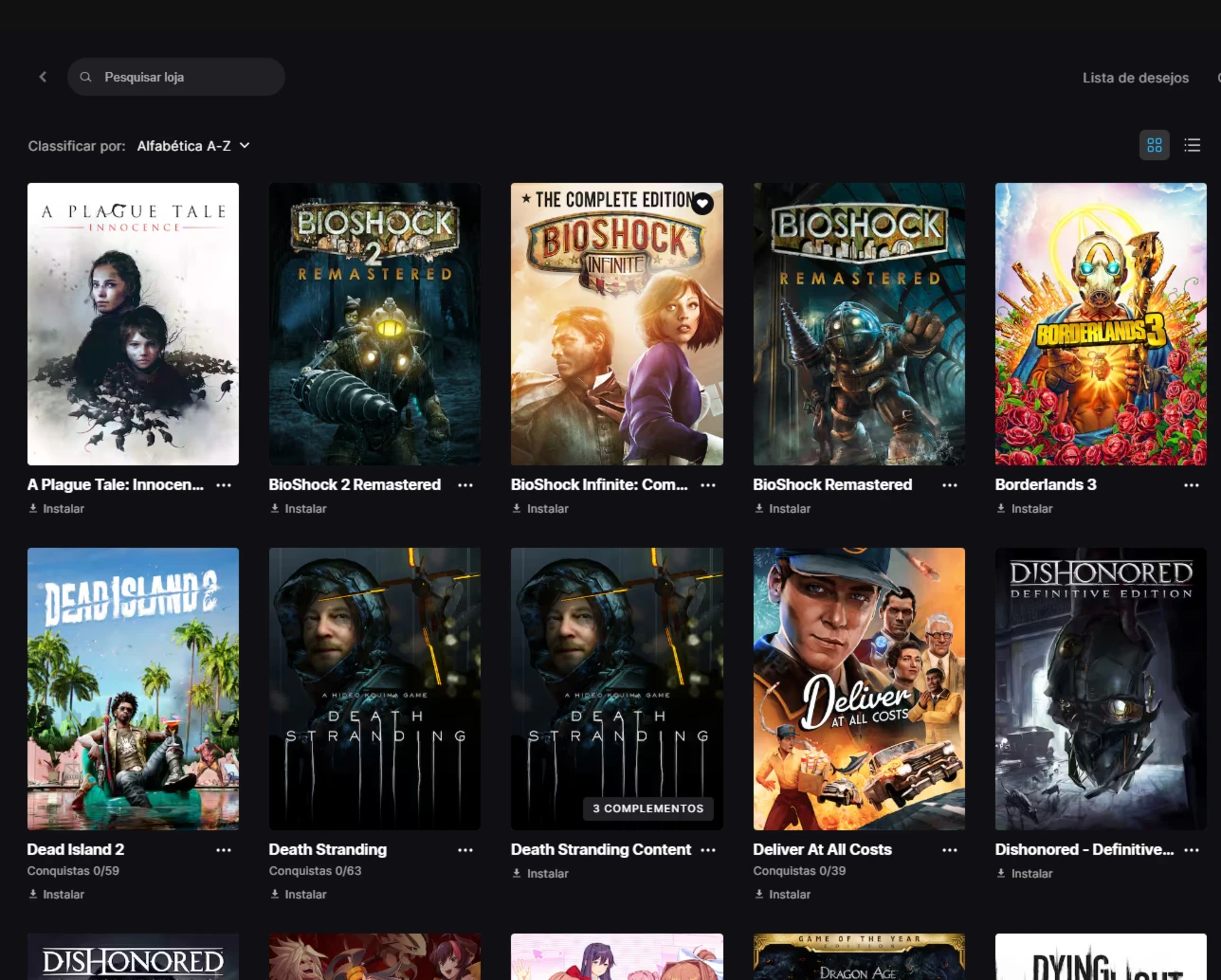Open Death Stranding cover art
This screenshot has height=980, width=1221.
click(374, 689)
